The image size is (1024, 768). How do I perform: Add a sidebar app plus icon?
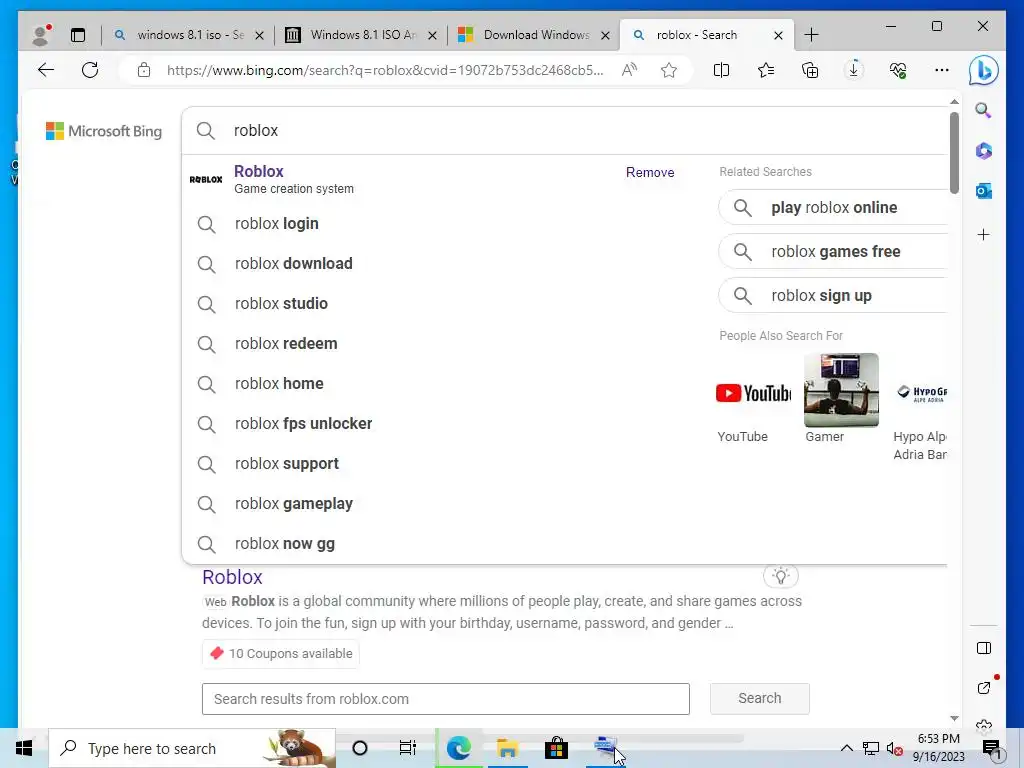(x=984, y=234)
